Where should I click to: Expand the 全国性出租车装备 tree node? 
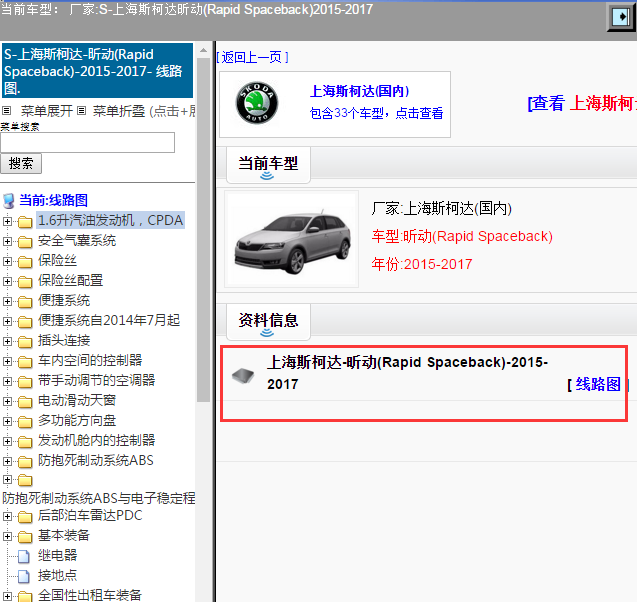click(x=7, y=596)
